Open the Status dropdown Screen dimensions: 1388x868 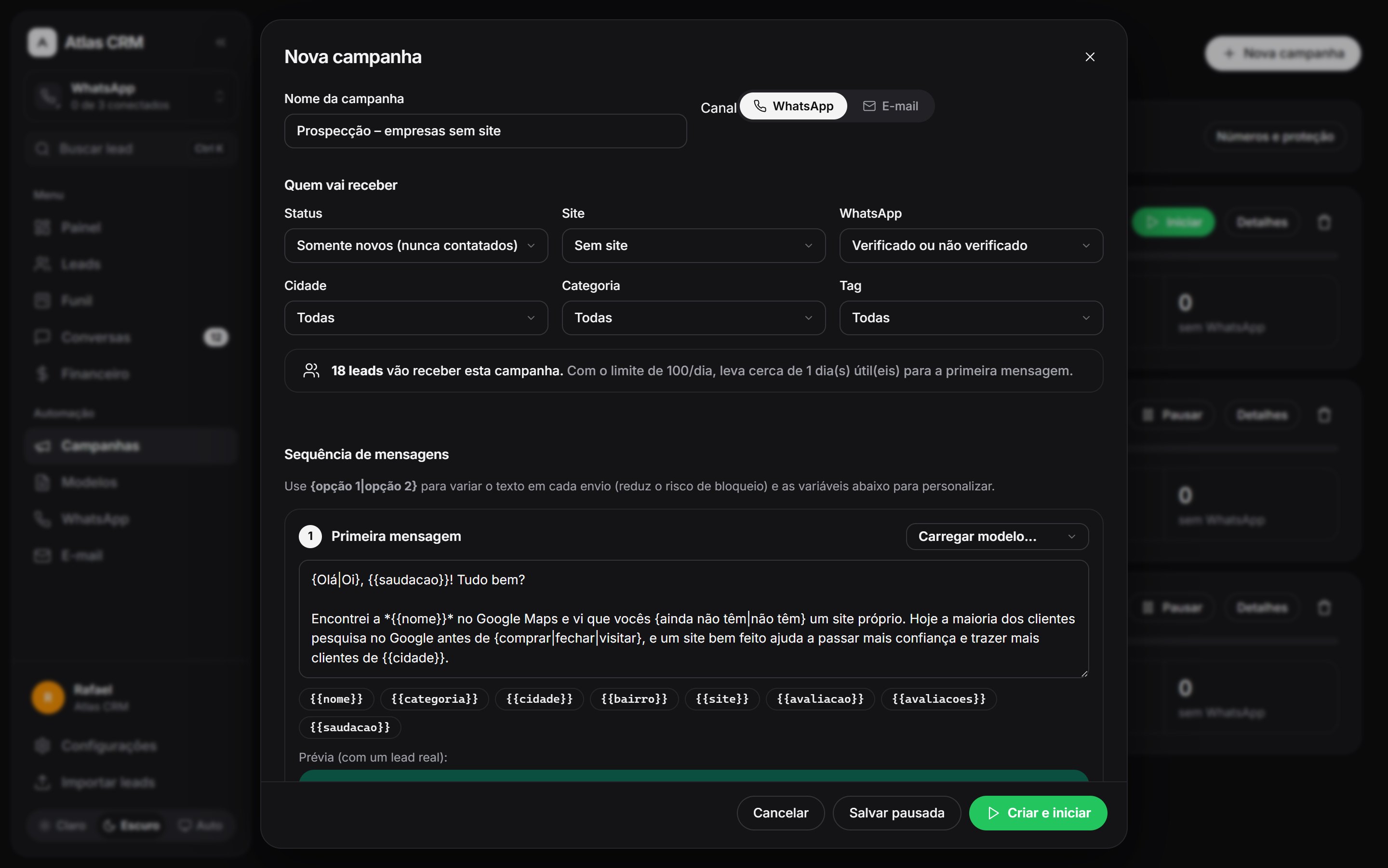[x=416, y=246]
